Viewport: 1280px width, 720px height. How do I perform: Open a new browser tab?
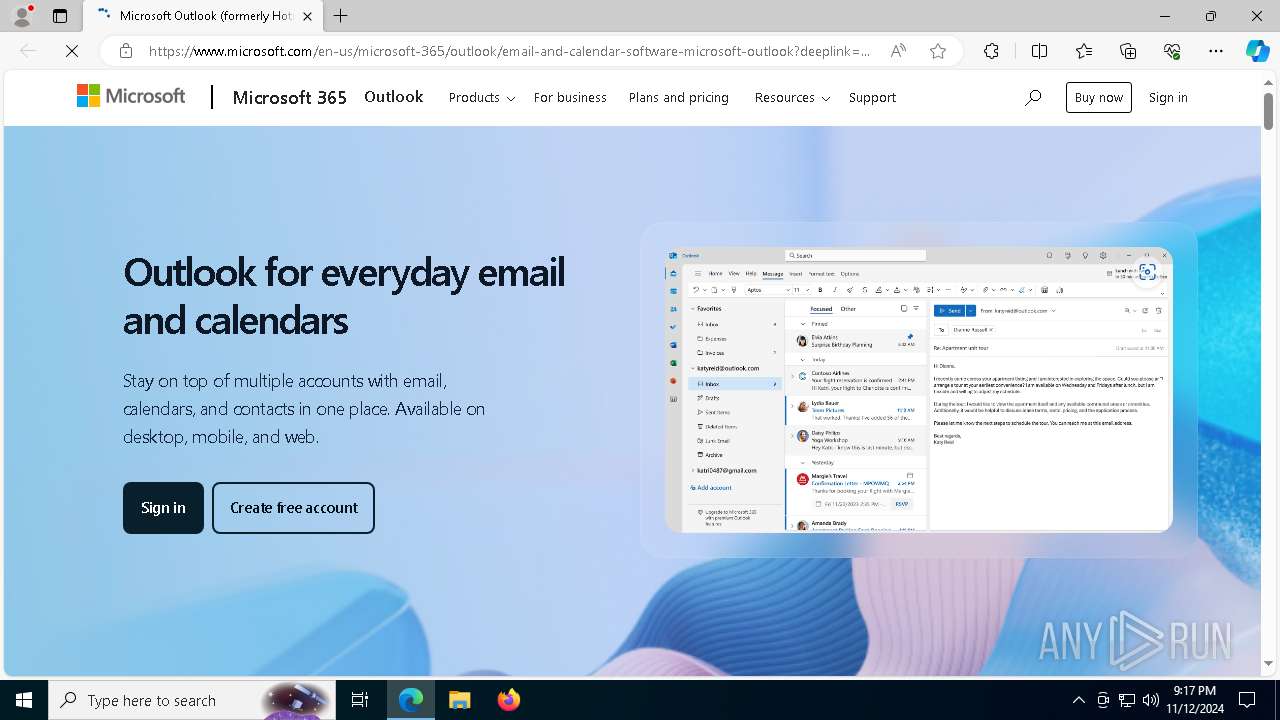(341, 16)
